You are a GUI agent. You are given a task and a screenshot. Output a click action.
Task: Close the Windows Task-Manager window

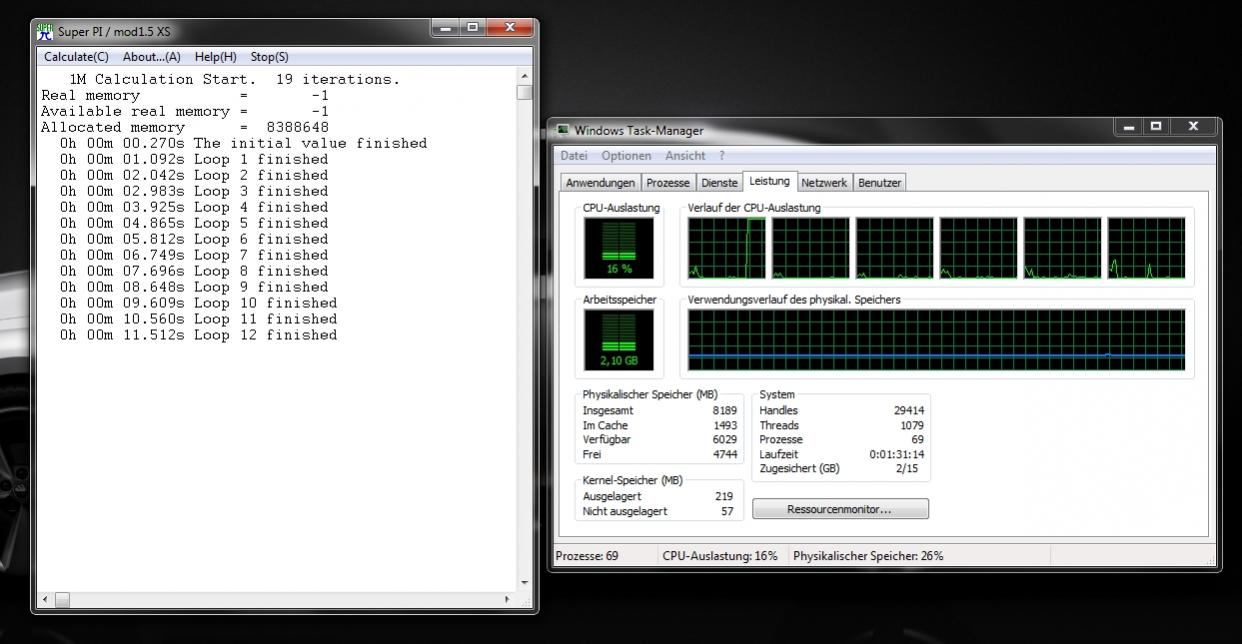point(1192,126)
